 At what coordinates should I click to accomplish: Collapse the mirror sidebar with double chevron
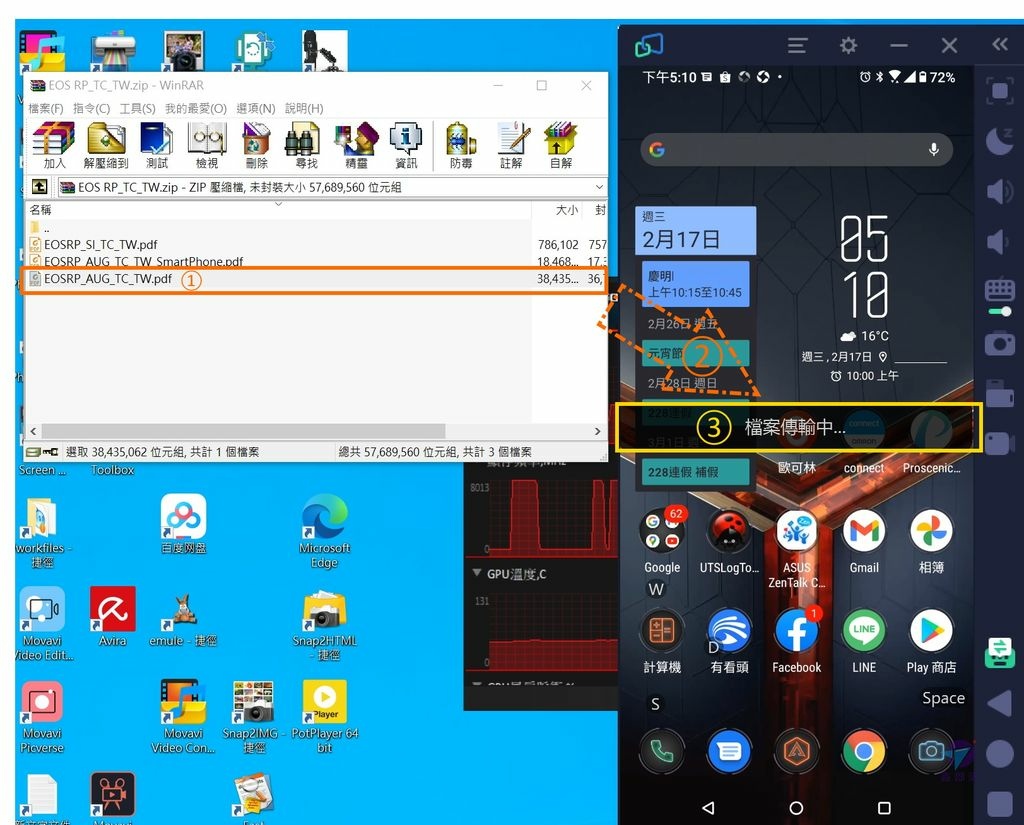[1000, 44]
